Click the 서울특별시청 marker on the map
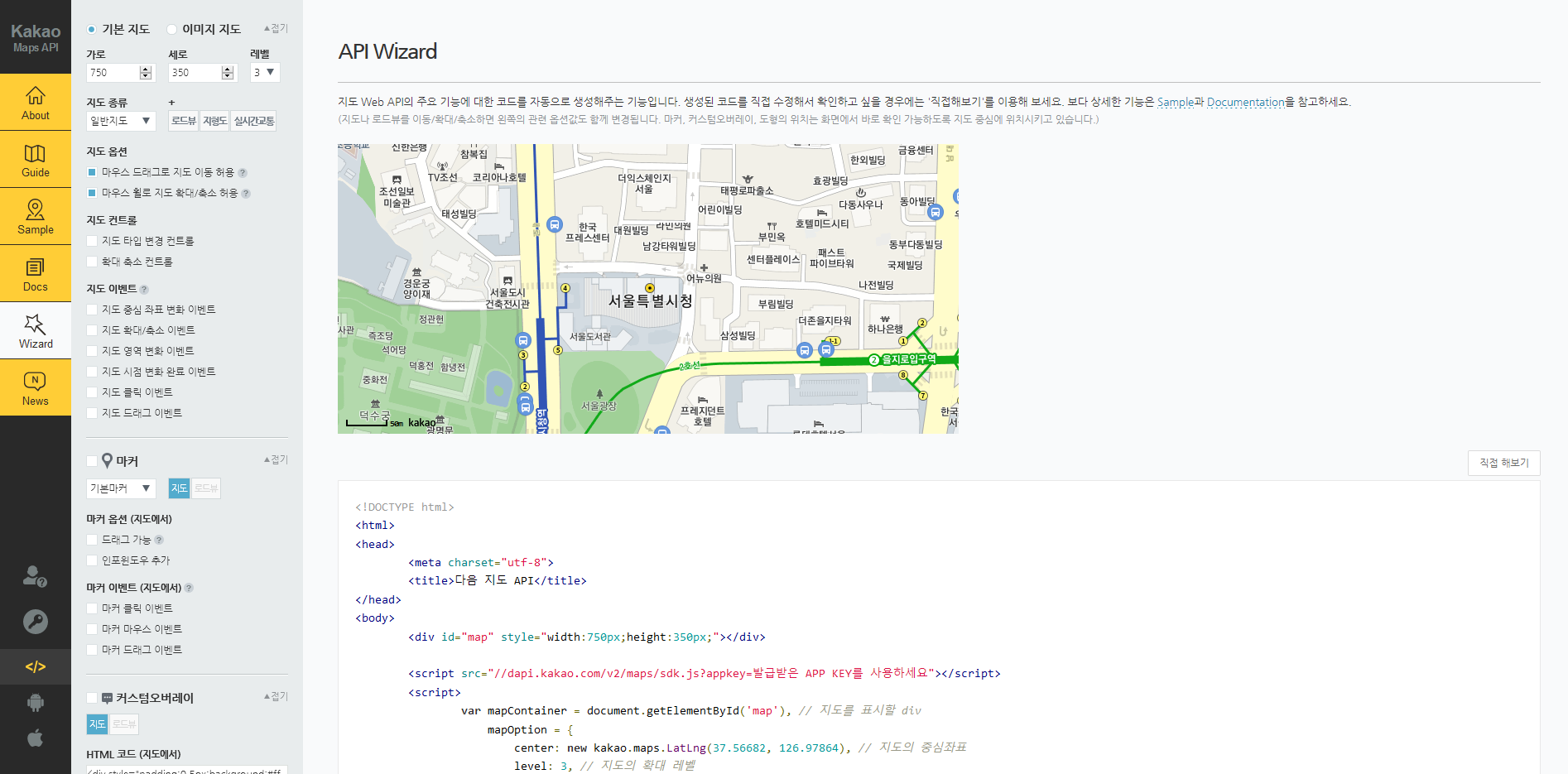 [x=650, y=289]
